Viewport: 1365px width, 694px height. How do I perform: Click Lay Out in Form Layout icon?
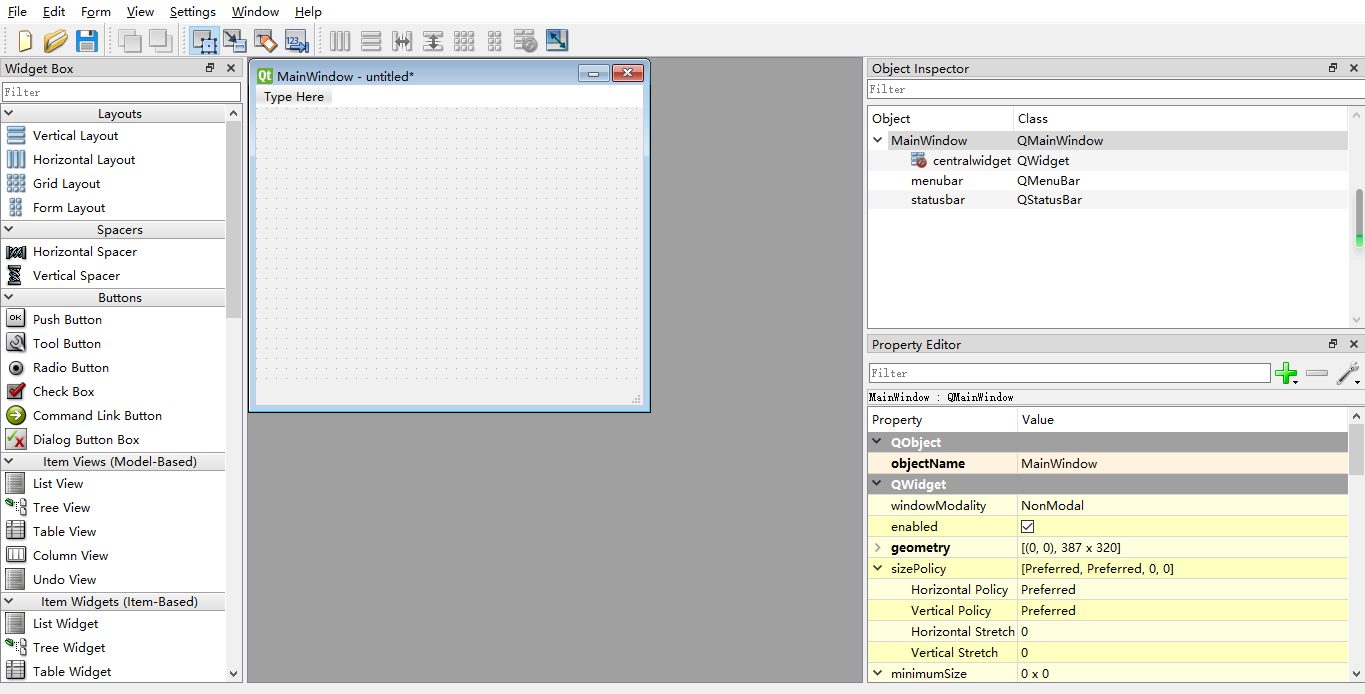pyautogui.click(x=495, y=41)
